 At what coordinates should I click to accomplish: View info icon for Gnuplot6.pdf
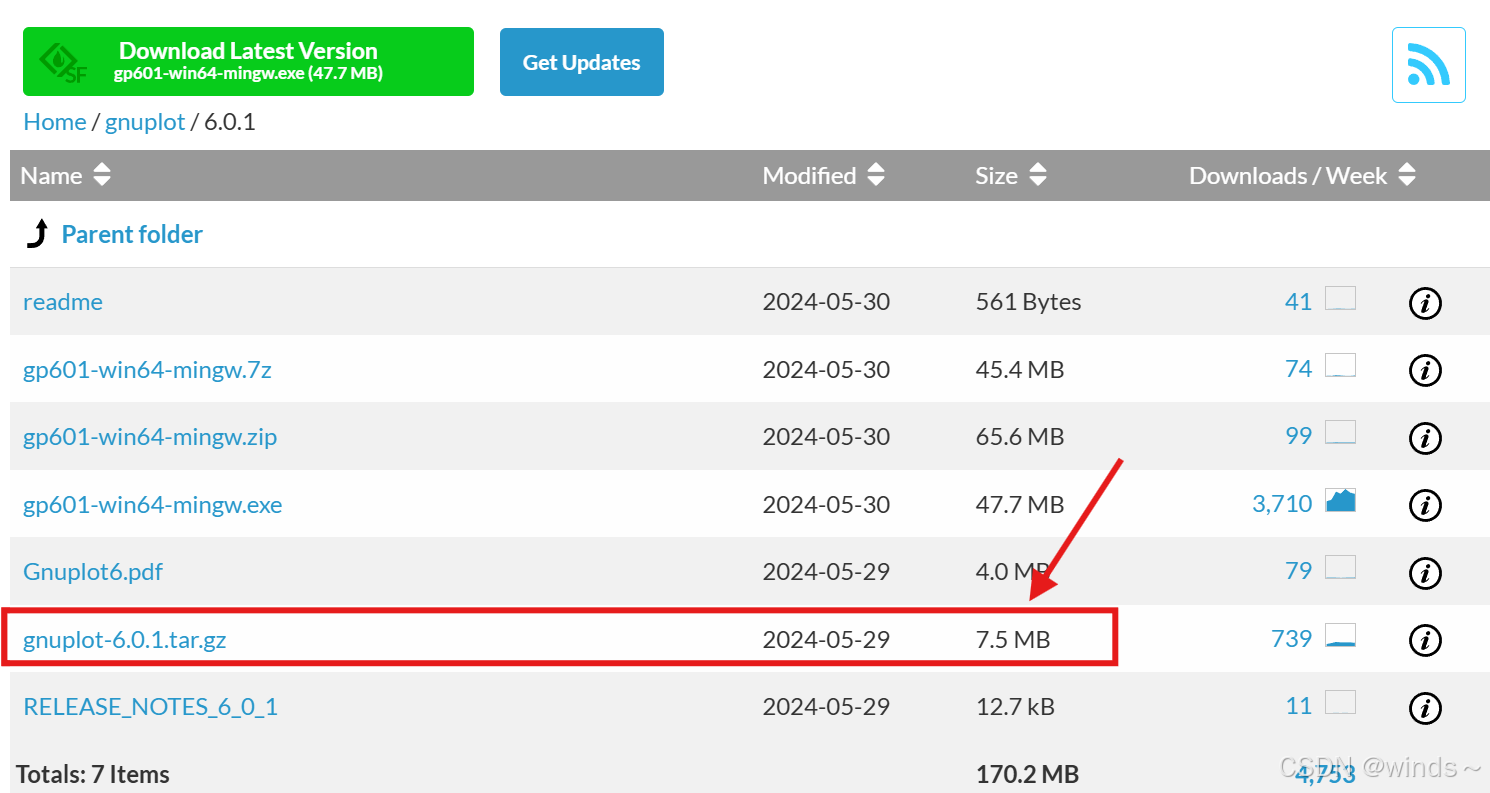[1425, 572]
